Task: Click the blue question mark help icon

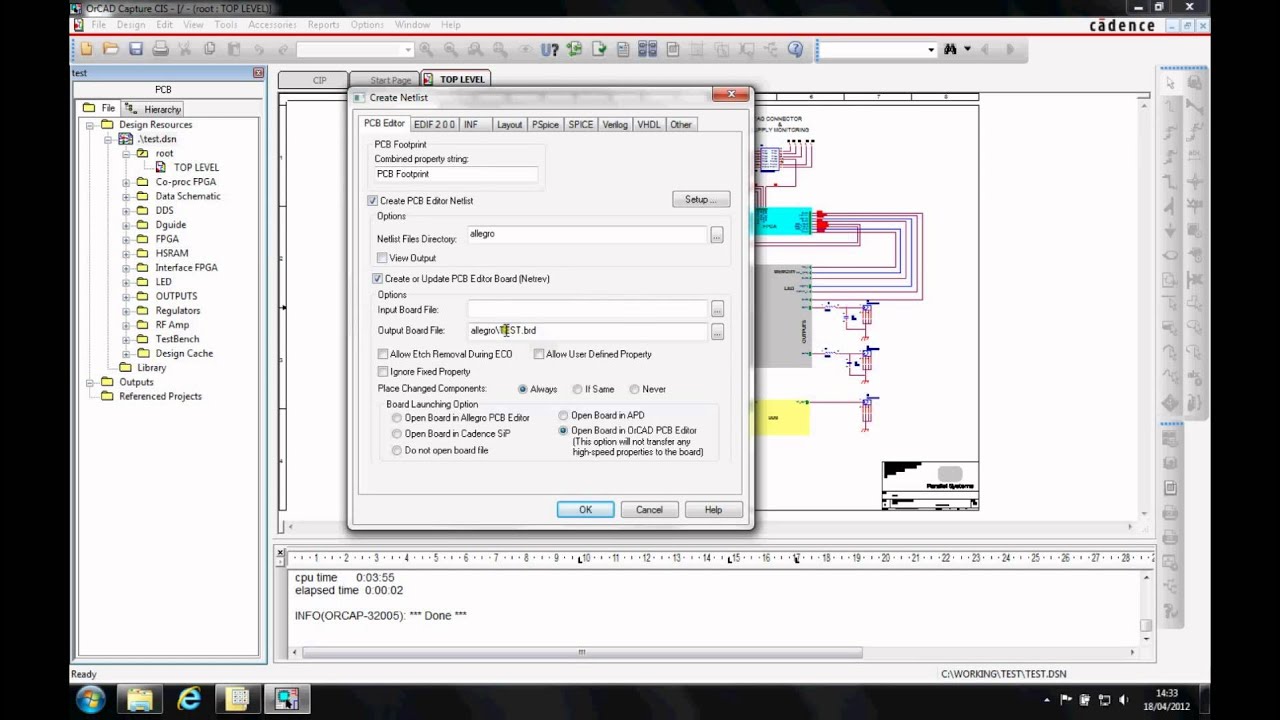Action: point(796,49)
